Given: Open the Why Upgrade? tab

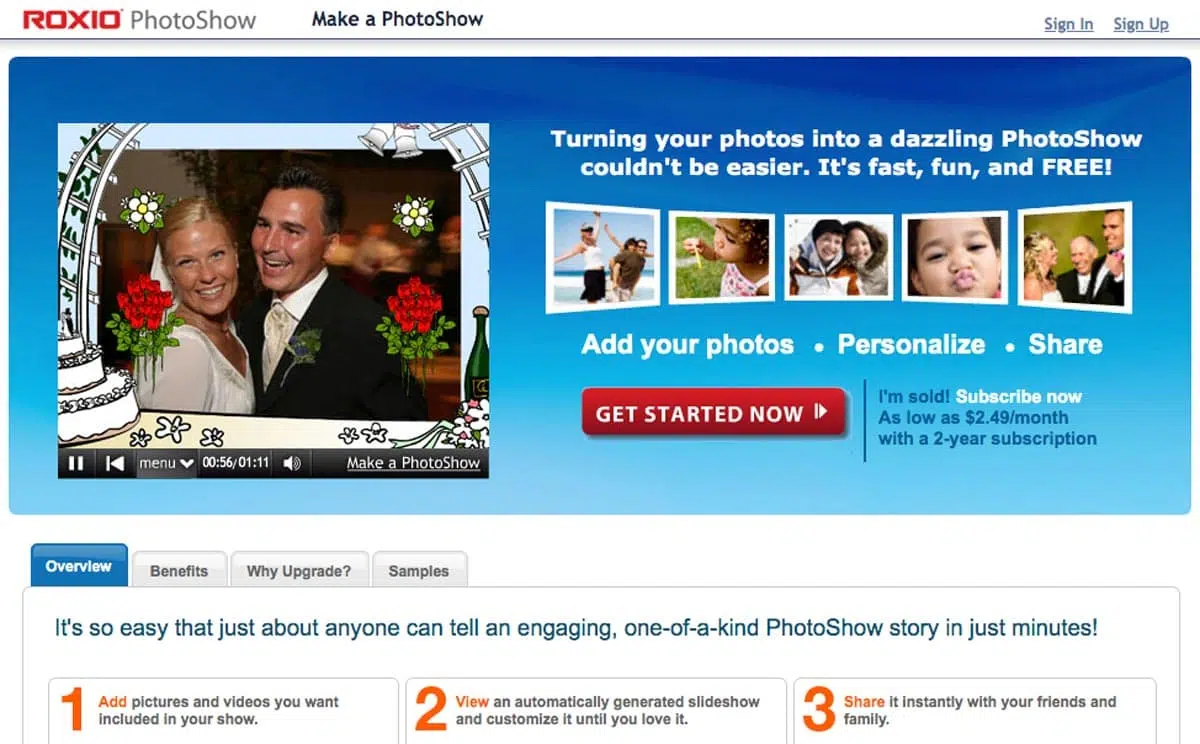Looking at the screenshot, I should [x=299, y=571].
